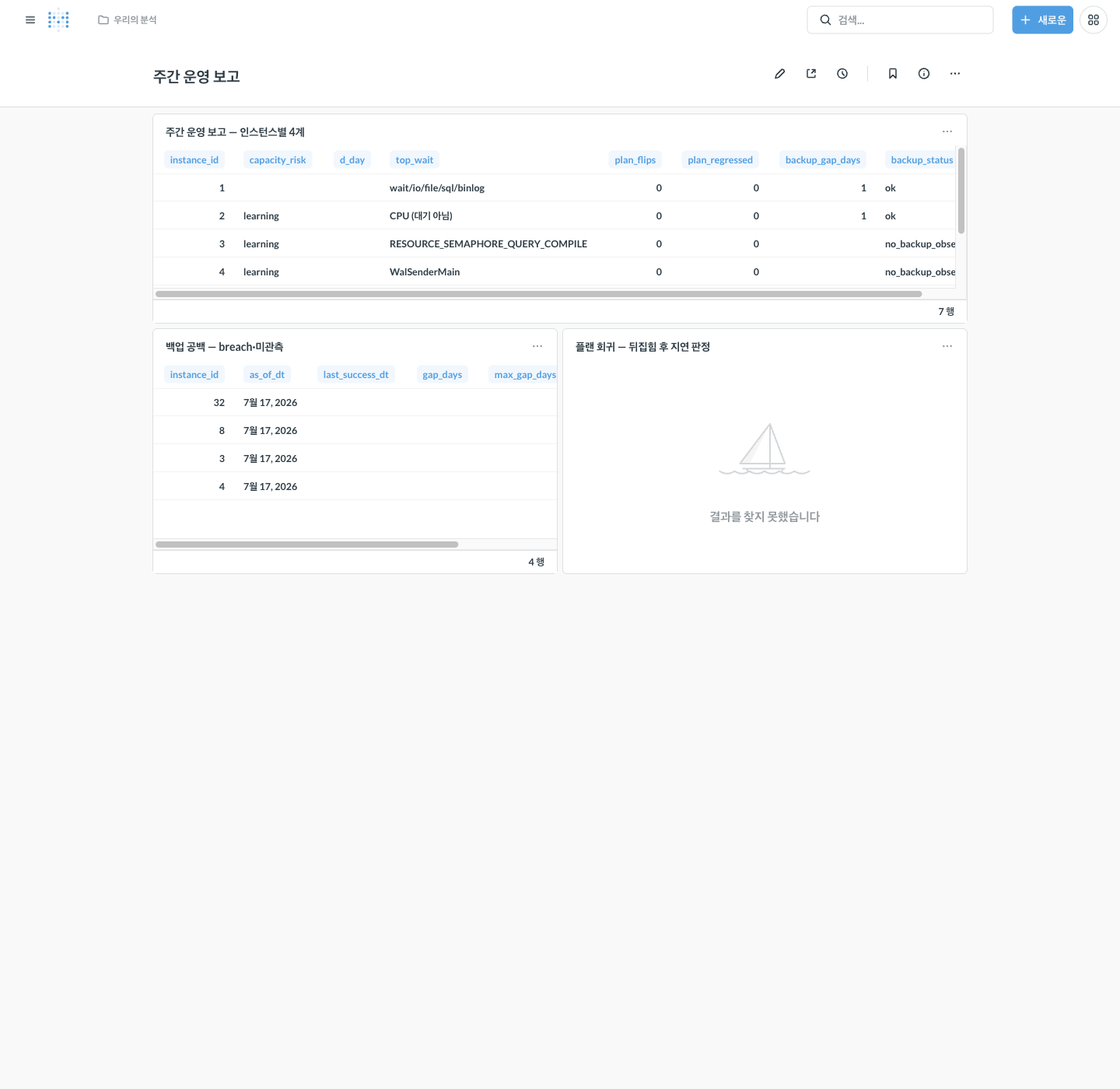This screenshot has width=1120, height=1089.
Task: Sort by the backup_gap_days column header
Action: (823, 160)
